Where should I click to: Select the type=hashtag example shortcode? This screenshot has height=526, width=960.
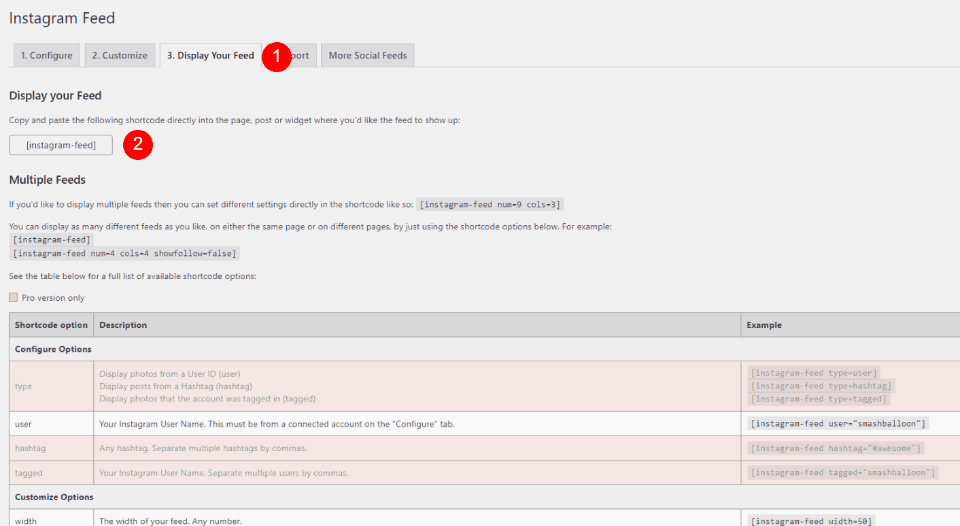[x=821, y=386]
